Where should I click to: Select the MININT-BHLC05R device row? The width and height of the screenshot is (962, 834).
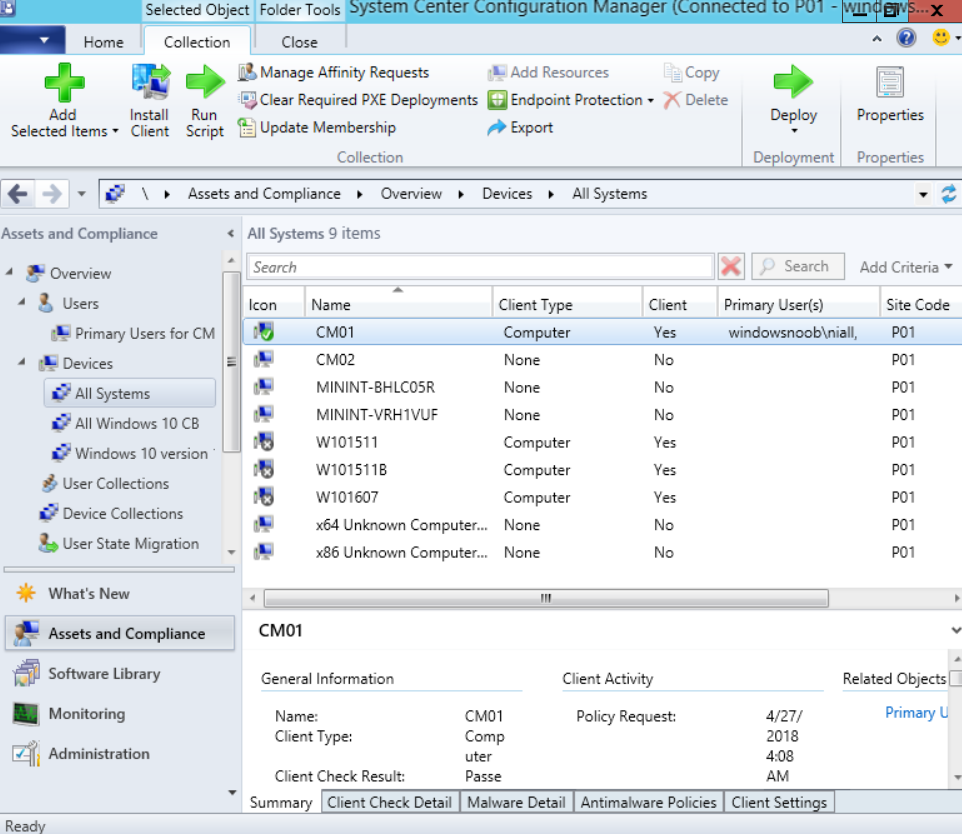click(x=602, y=387)
